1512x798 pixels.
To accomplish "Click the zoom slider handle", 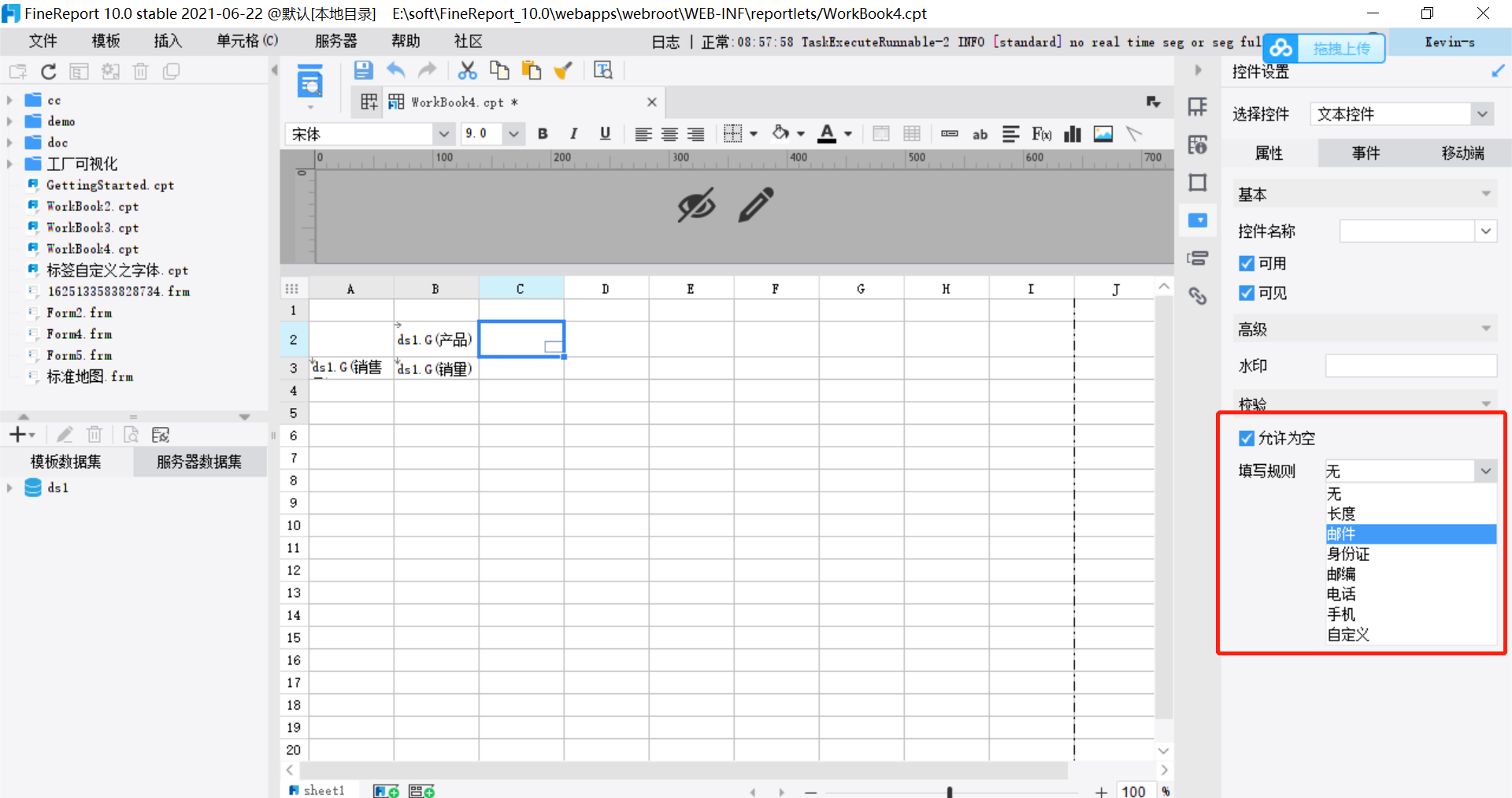I will tap(950, 792).
